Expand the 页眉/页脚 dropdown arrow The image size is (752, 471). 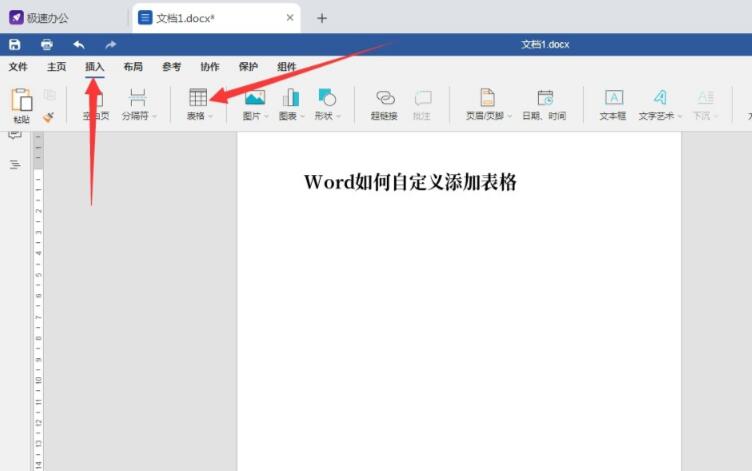pos(510,117)
